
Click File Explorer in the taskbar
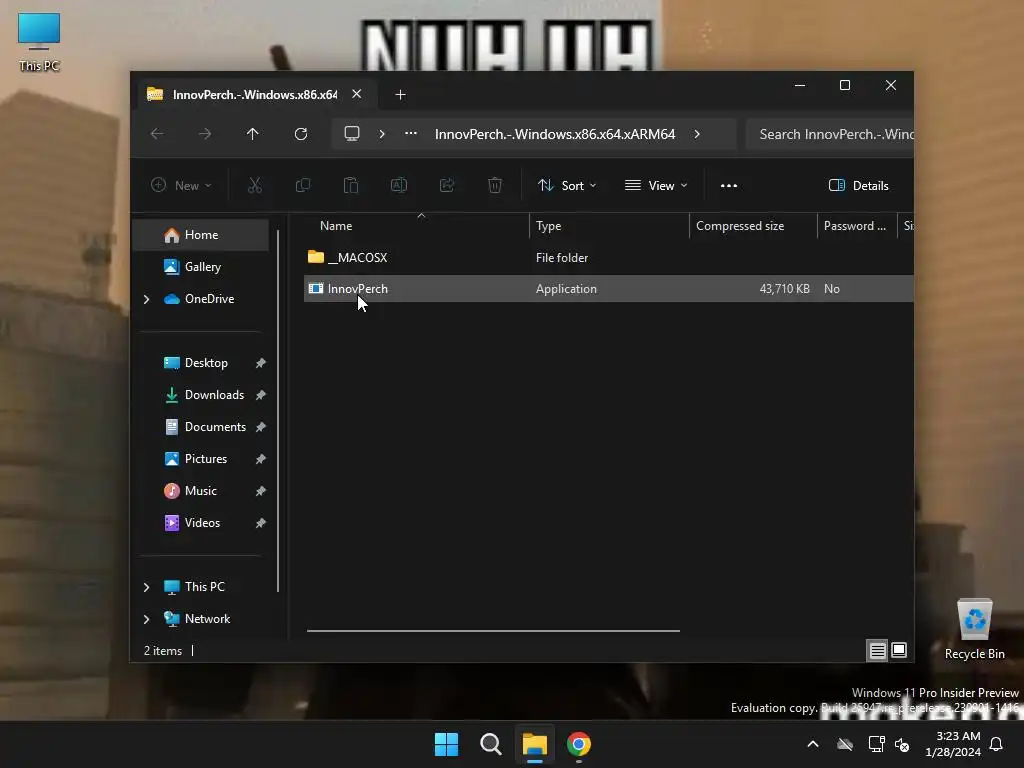pos(534,744)
